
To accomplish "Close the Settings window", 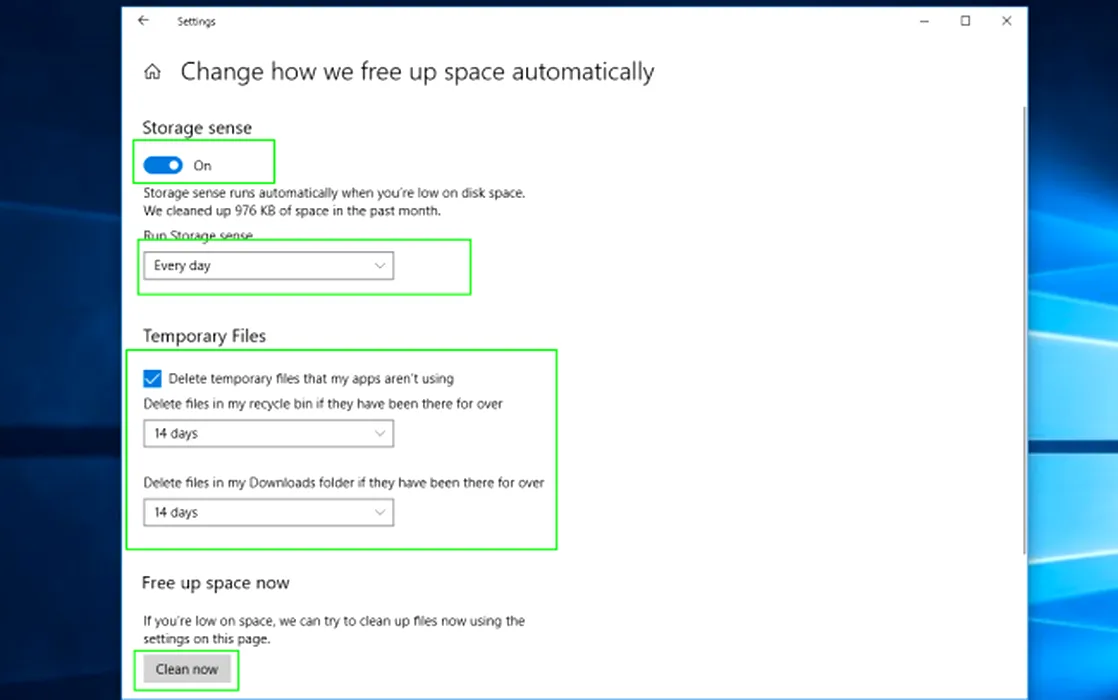I will point(1006,21).
